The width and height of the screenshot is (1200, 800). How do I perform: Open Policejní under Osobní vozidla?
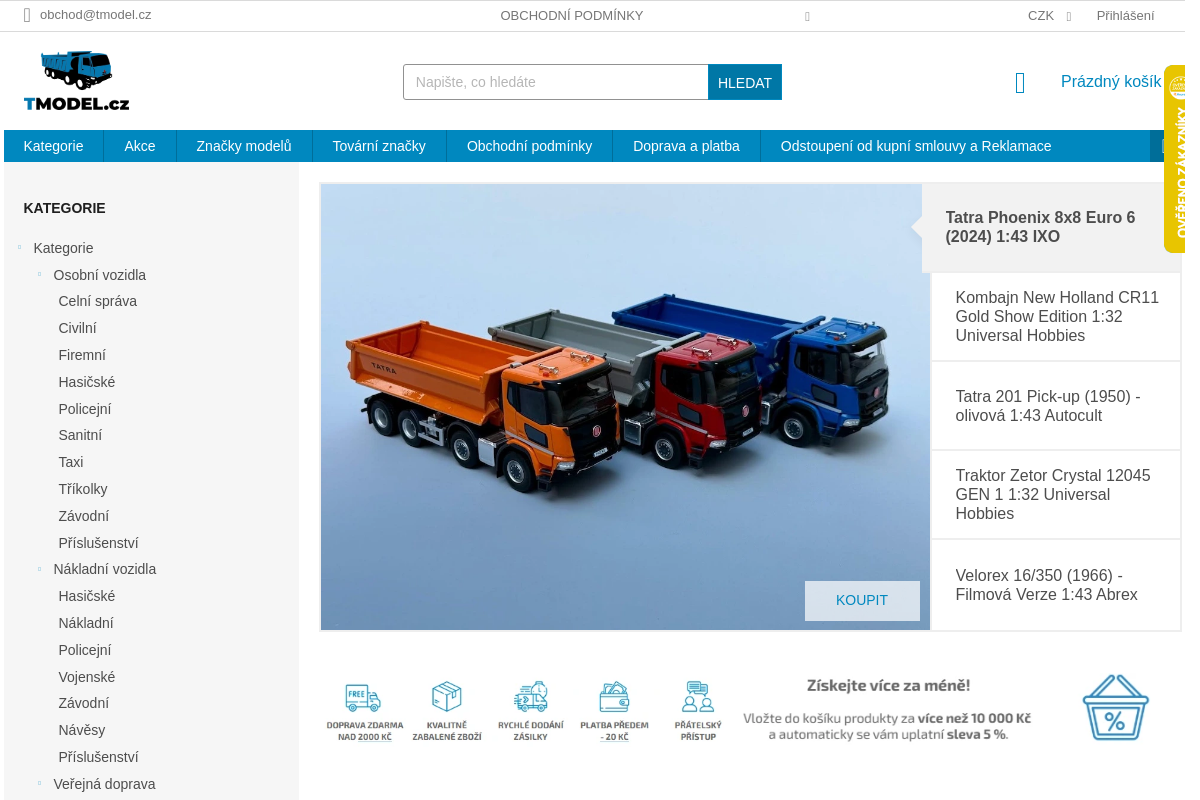point(85,409)
